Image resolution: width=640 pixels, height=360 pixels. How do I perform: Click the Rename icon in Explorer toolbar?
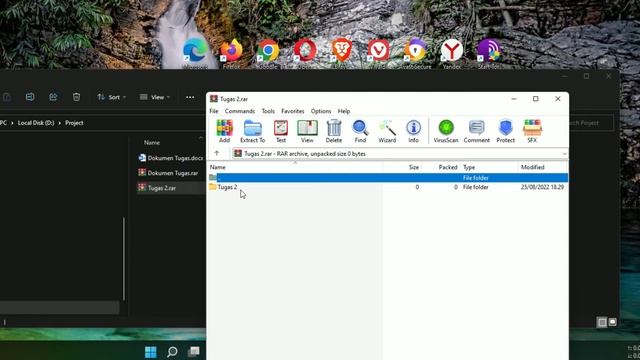point(30,97)
